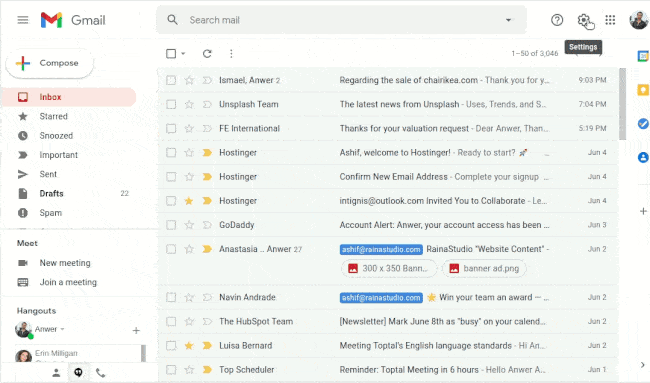Select the Unsplash Team email checkbox
The height and width of the screenshot is (383, 650).
pos(171,104)
